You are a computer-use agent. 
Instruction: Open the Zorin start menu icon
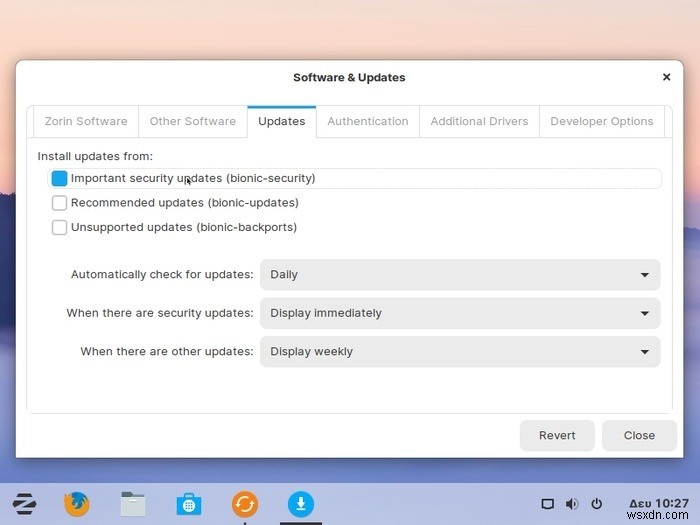pos(25,504)
